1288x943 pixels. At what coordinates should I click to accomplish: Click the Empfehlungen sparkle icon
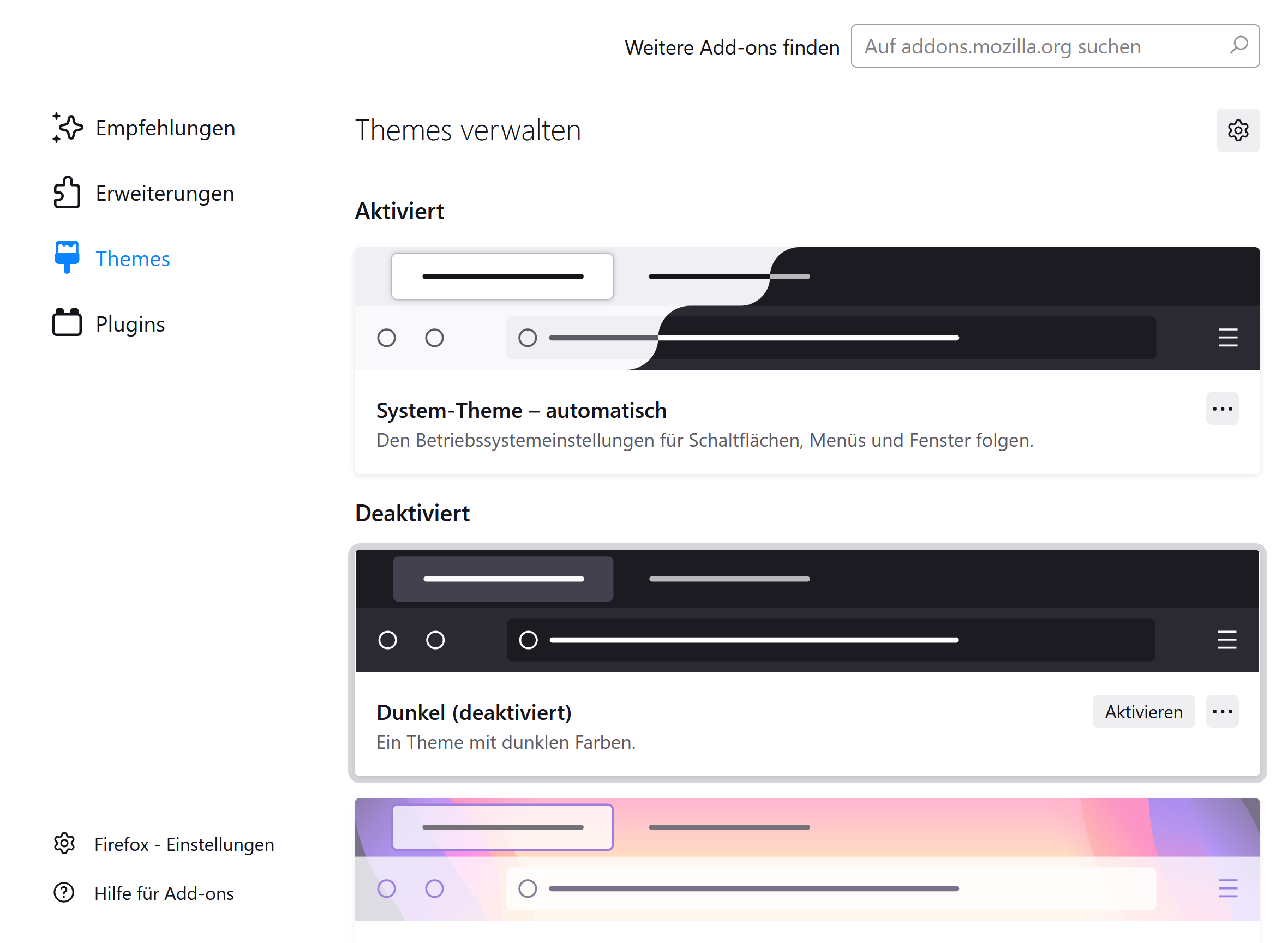(67, 127)
